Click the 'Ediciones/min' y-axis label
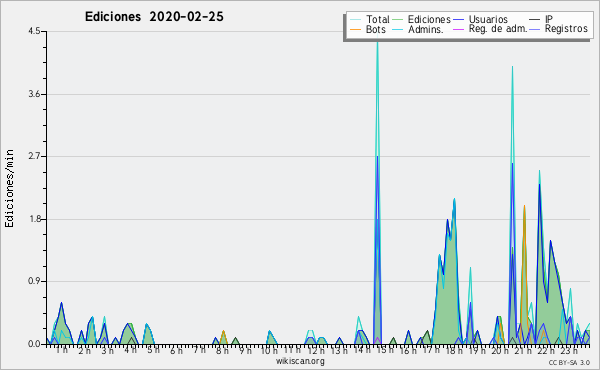Screen dimensions: 600x370 [9, 188]
